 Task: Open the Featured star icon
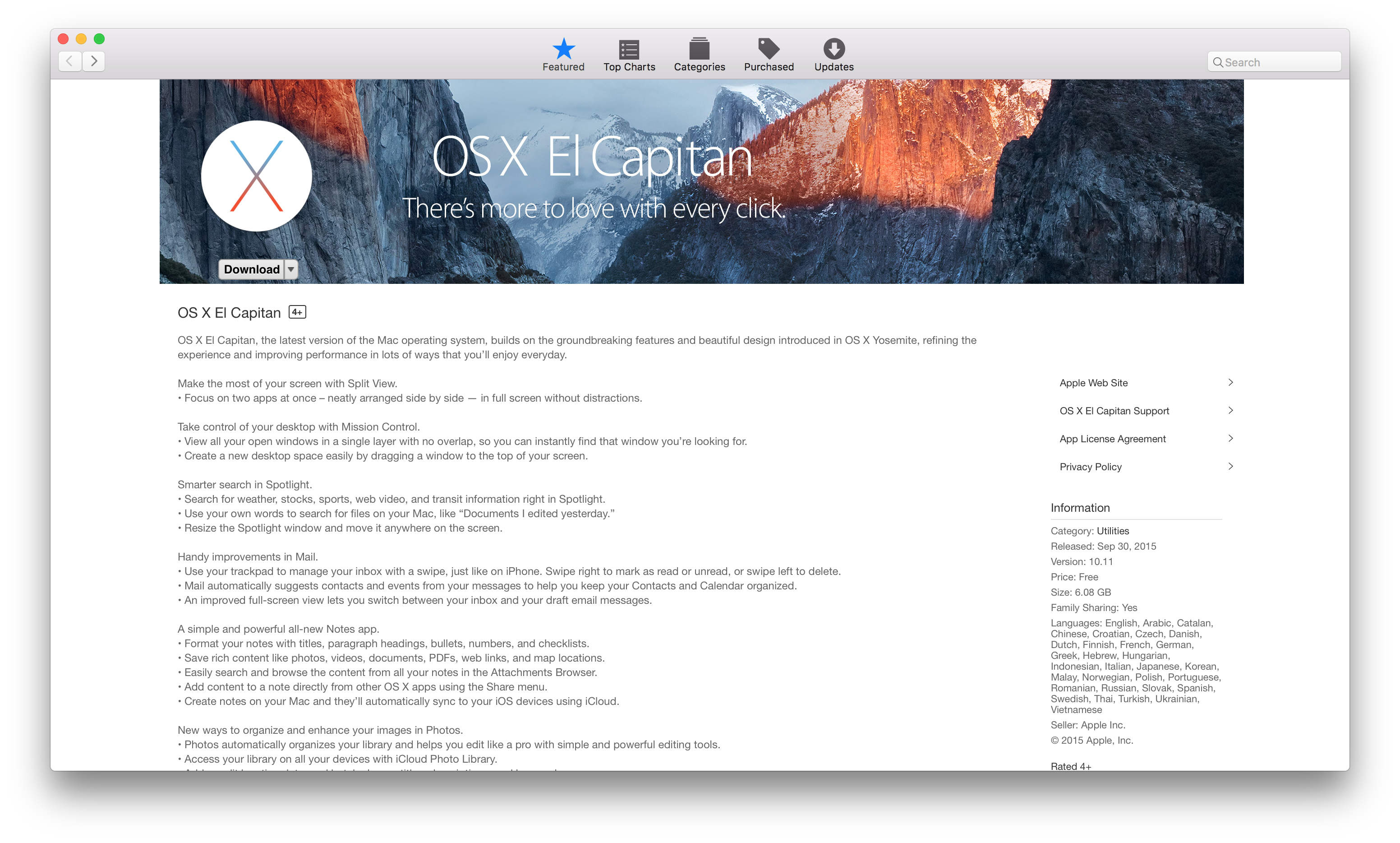tap(563, 48)
